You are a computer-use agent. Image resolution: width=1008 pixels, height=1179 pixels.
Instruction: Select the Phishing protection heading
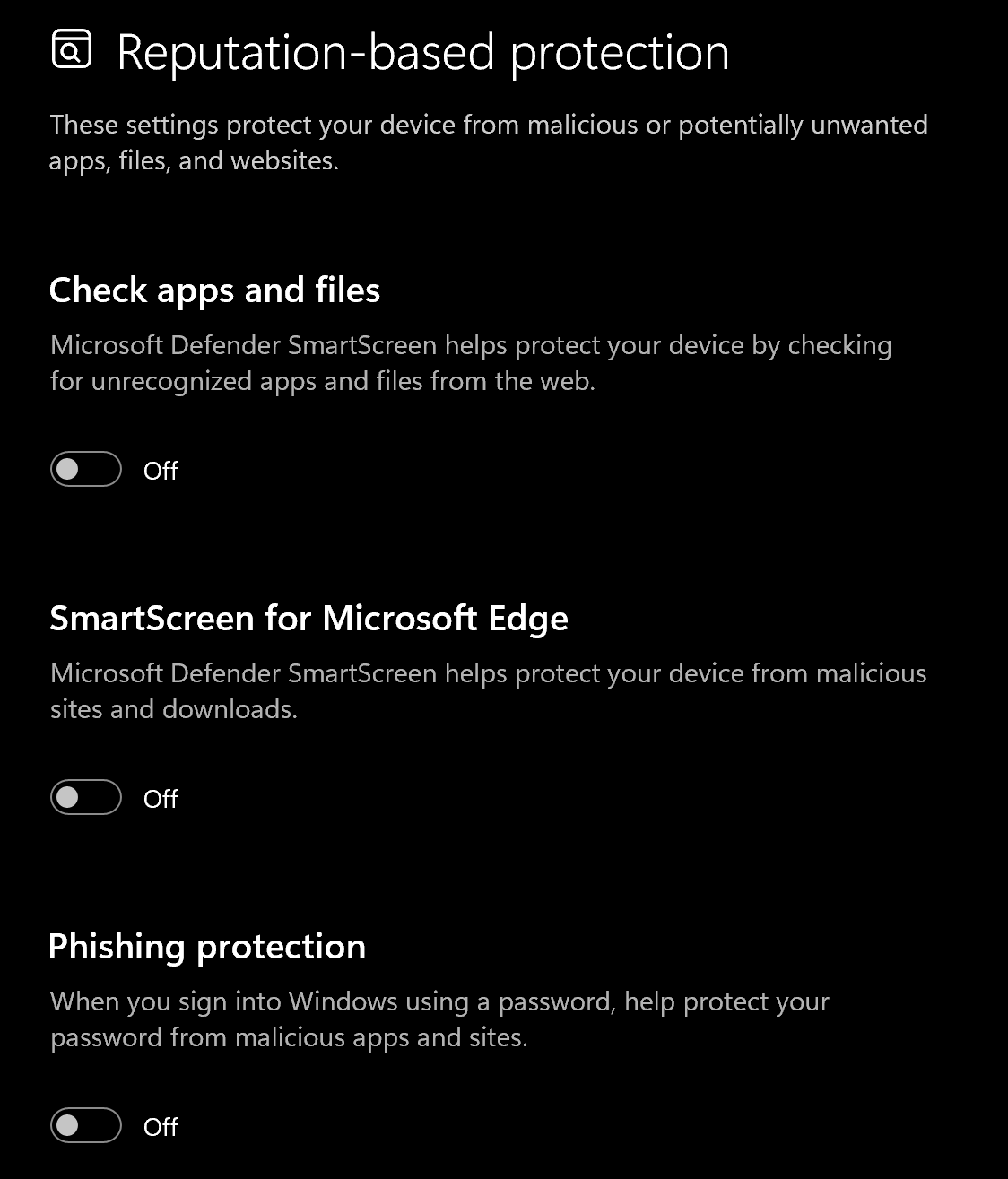point(207,947)
